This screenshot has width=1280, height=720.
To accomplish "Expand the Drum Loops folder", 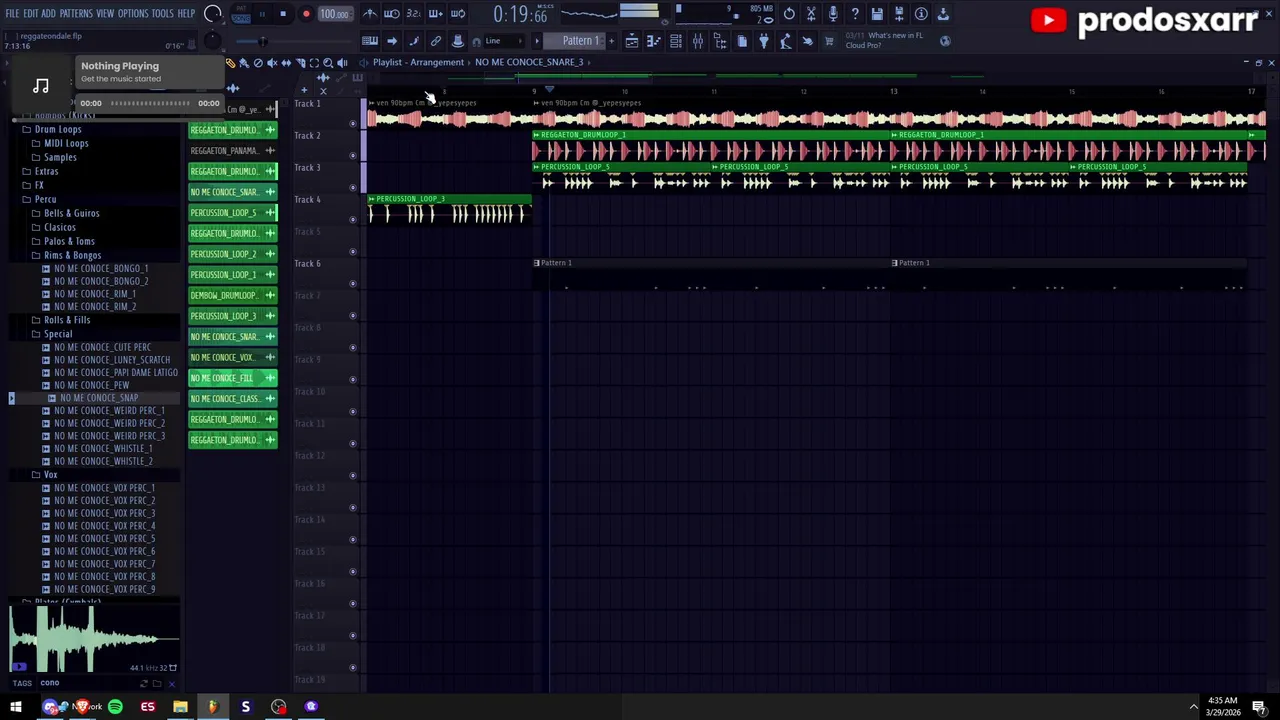I will [58, 129].
